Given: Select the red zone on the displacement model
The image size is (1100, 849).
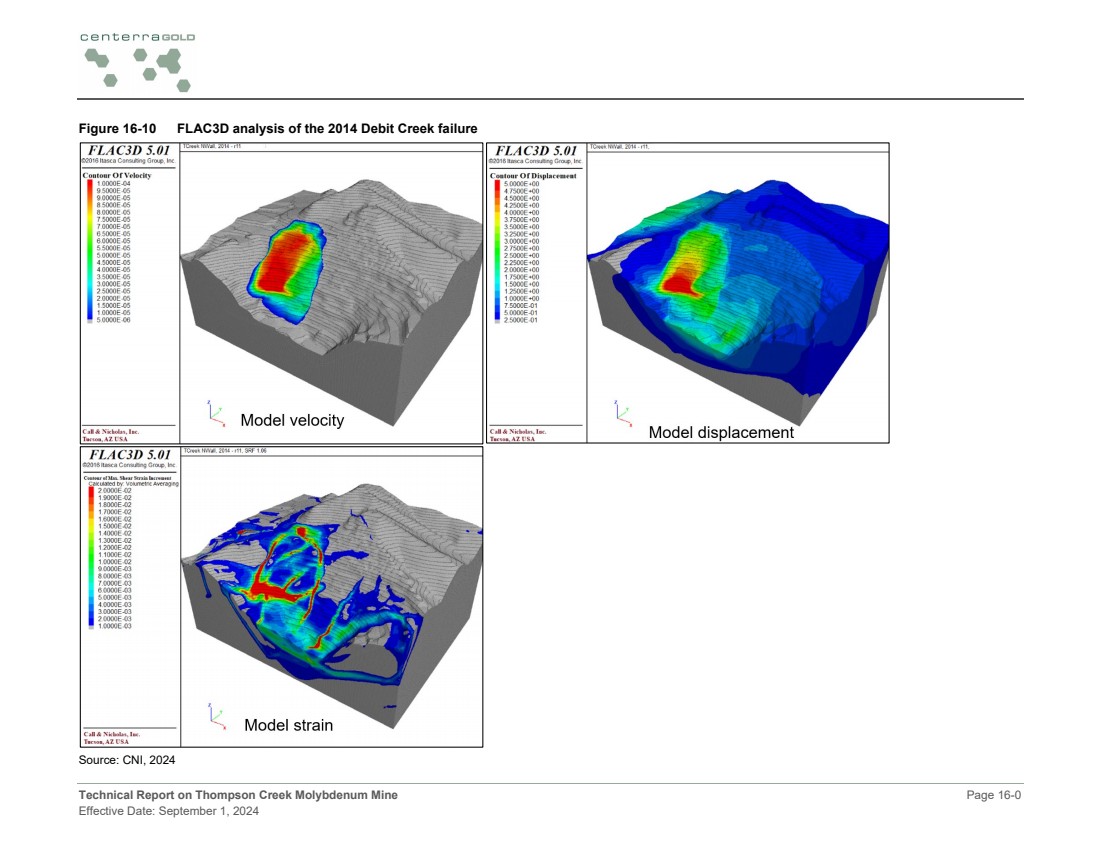Looking at the screenshot, I should tap(679, 282).
